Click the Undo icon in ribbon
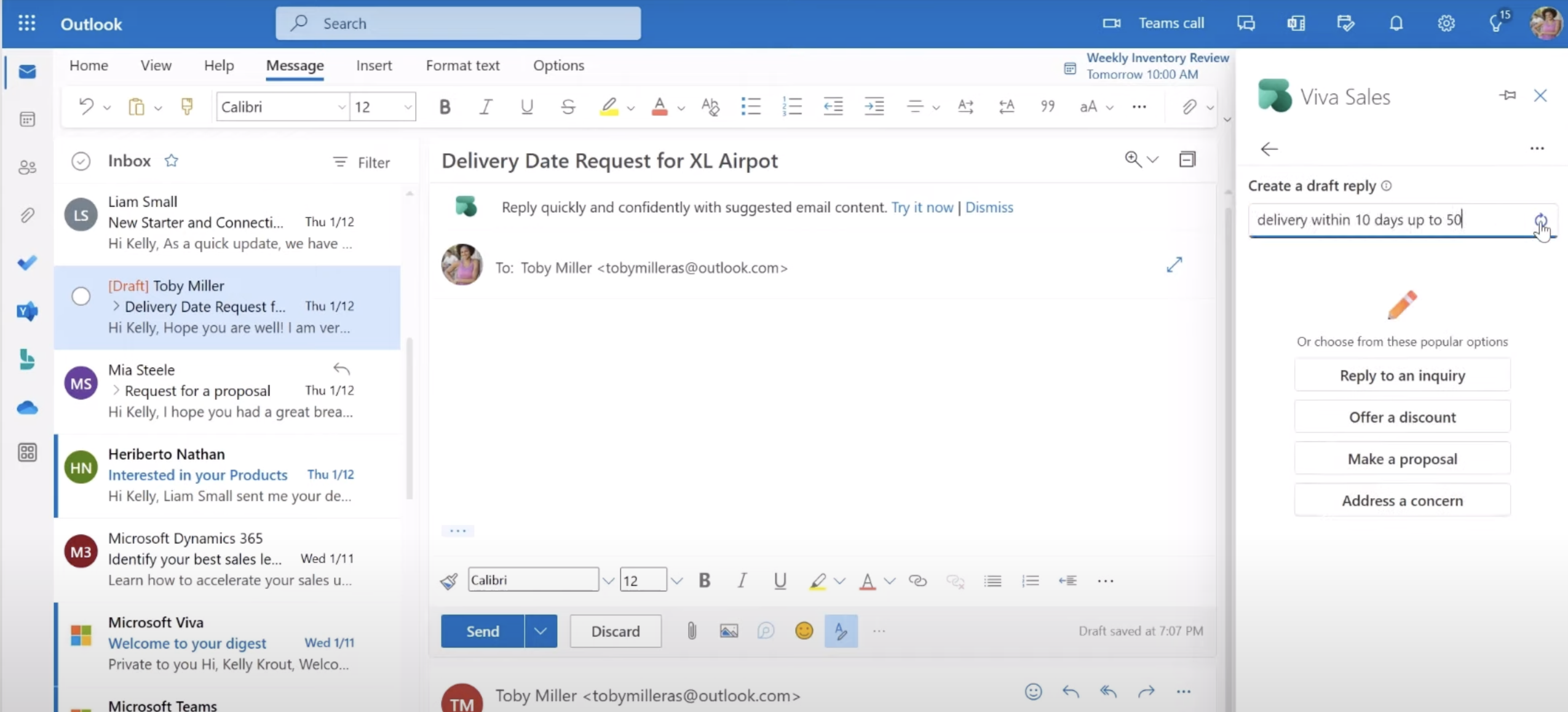The height and width of the screenshot is (712, 1568). pos(86,106)
